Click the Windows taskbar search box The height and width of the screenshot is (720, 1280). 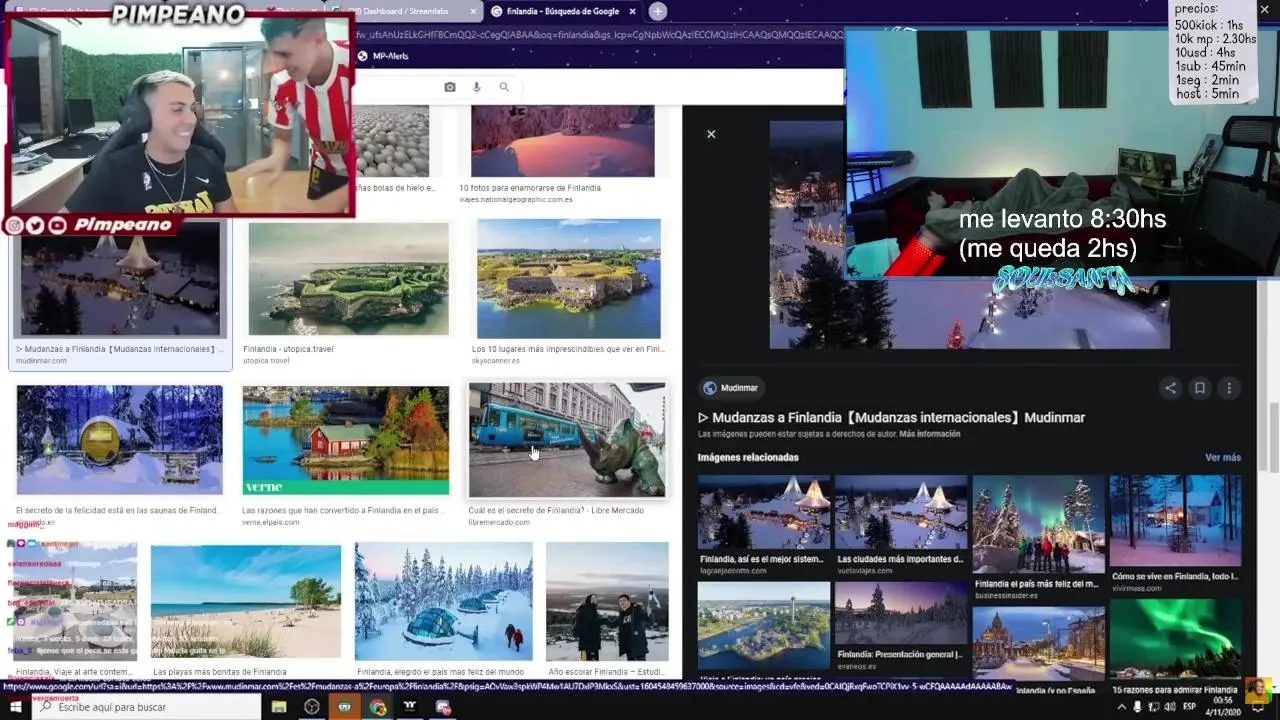[146, 707]
